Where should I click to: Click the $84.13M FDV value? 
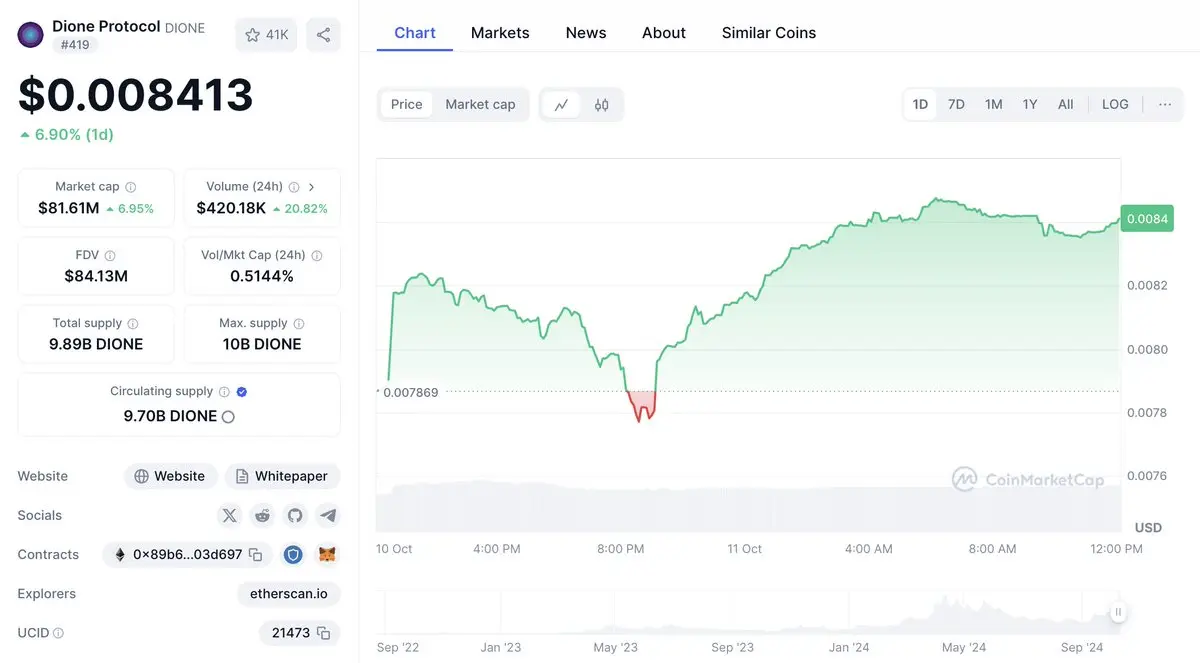(96, 276)
